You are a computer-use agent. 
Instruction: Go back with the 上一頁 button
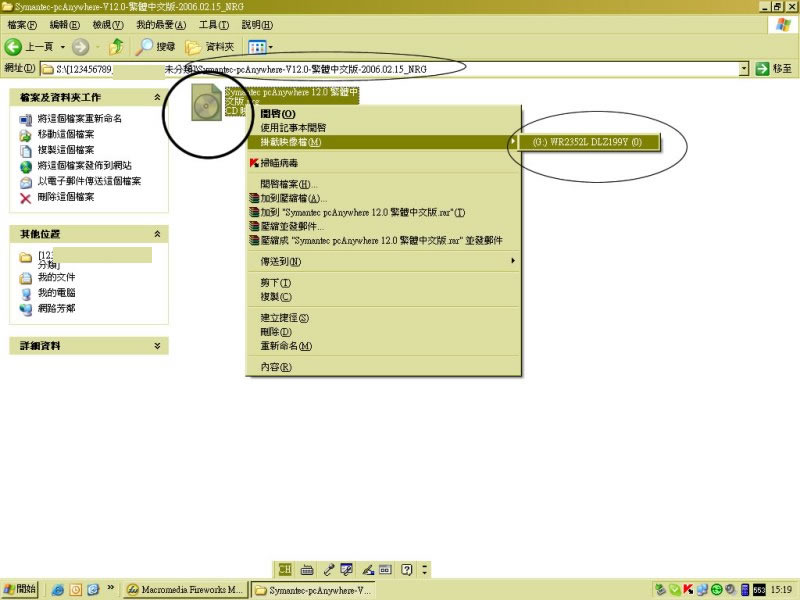[30, 47]
